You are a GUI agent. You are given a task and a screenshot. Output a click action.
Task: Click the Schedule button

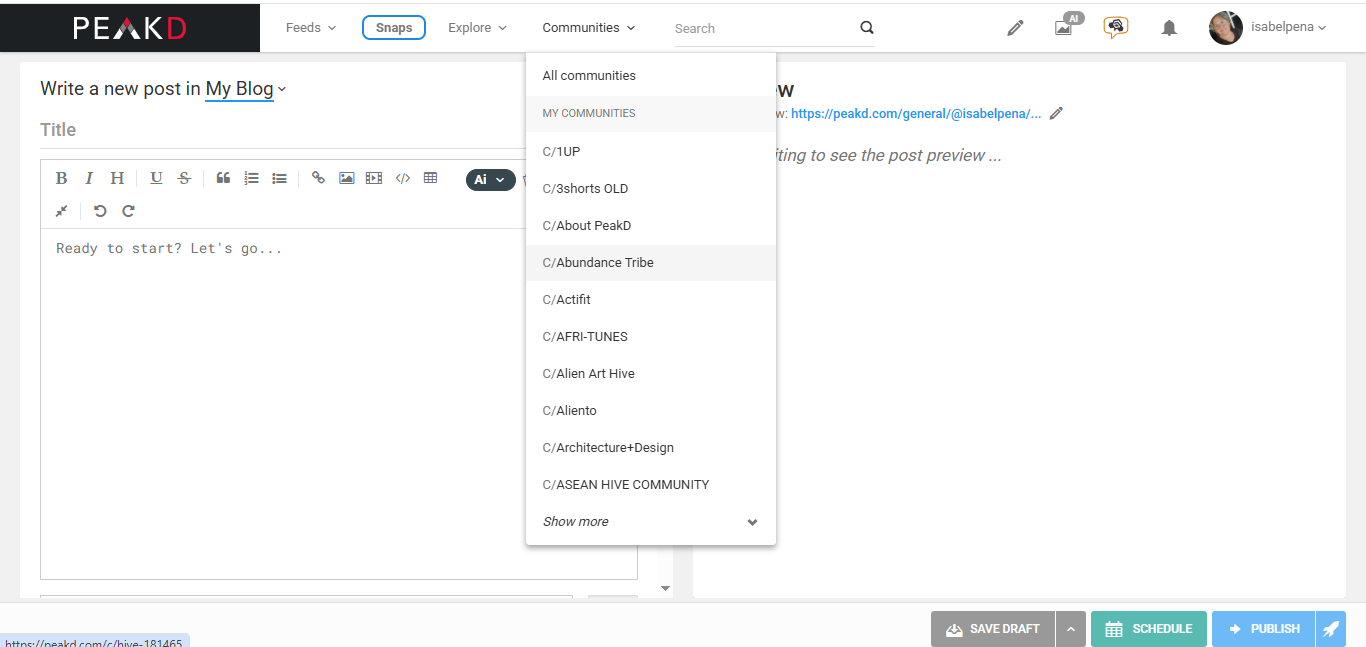(x=1148, y=629)
